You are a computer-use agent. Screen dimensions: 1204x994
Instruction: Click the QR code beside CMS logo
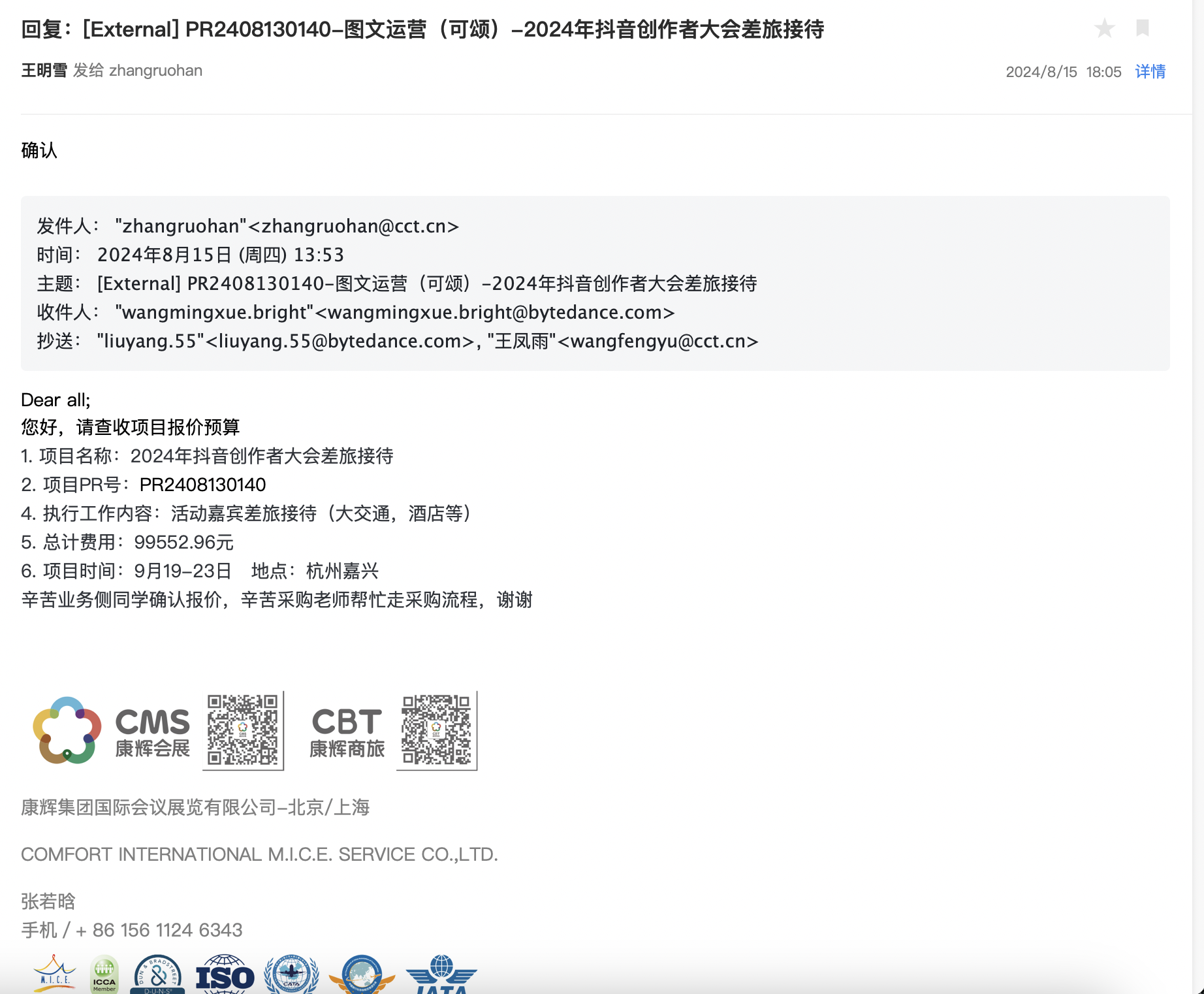243,730
